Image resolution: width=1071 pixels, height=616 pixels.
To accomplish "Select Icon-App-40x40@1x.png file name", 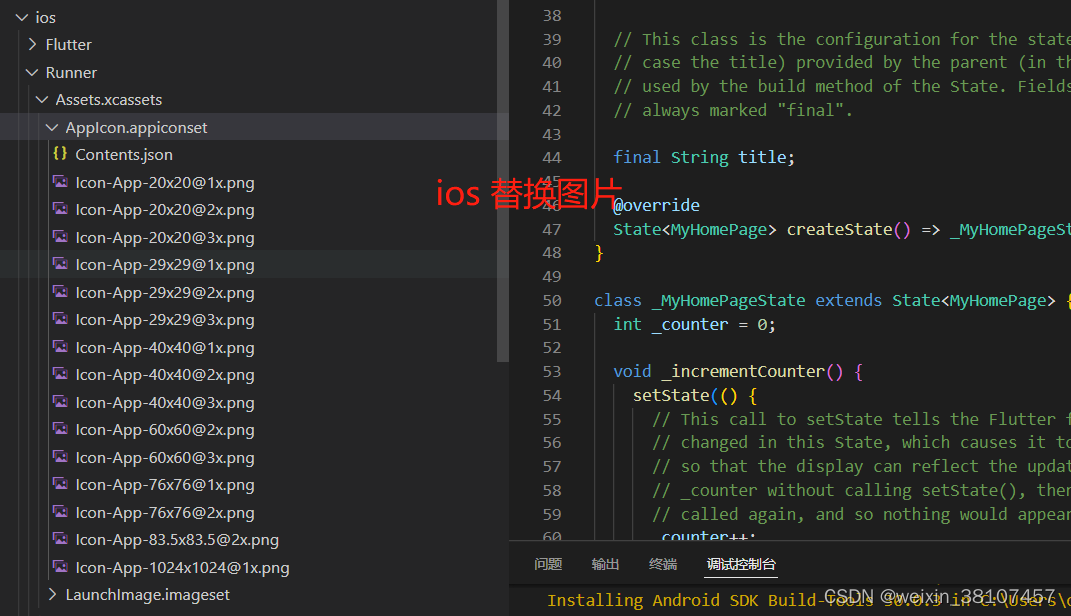I will (165, 348).
